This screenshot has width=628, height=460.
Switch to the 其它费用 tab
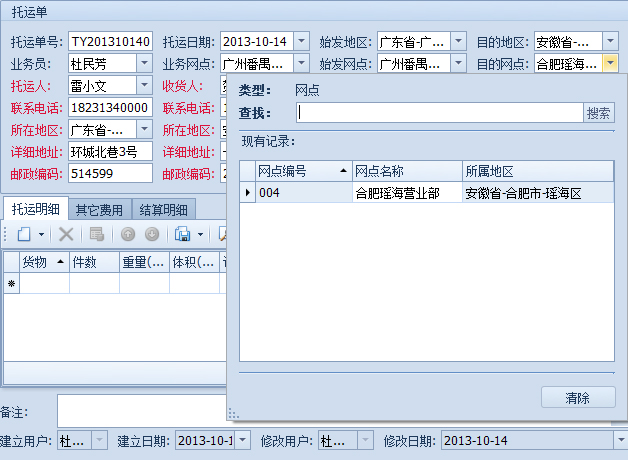99,209
